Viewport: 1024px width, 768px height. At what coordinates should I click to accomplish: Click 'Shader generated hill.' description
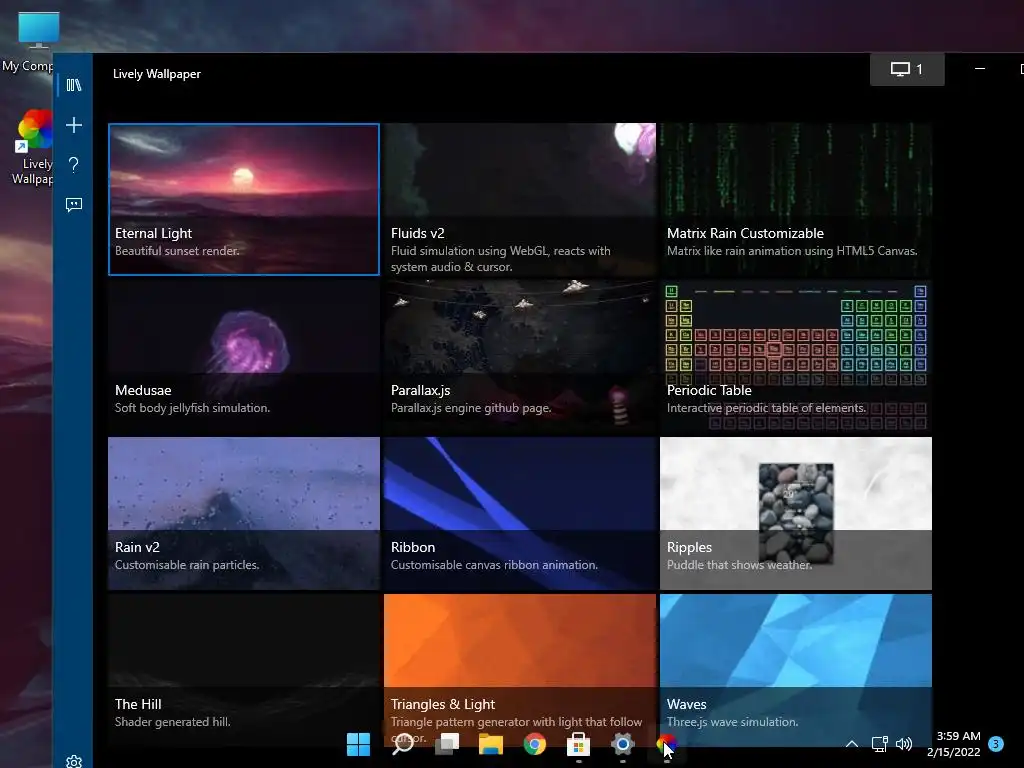pyautogui.click(x=172, y=722)
